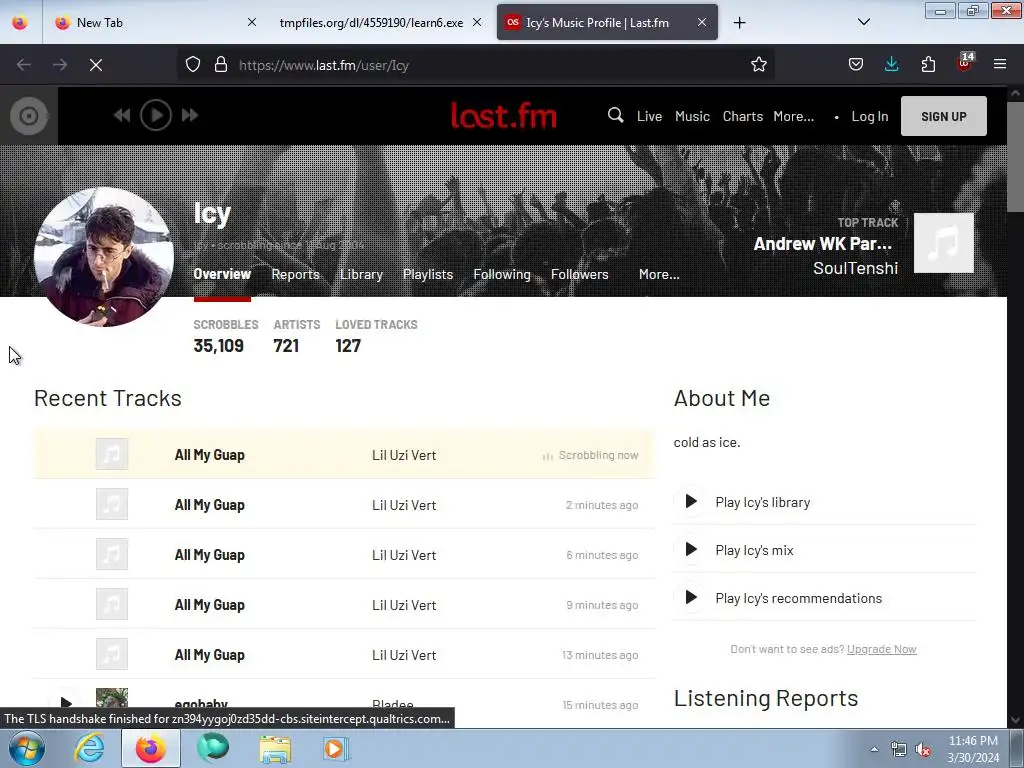The width and height of the screenshot is (1024, 768).
Task: Open Last.fm search magnifier
Action: coord(615,116)
